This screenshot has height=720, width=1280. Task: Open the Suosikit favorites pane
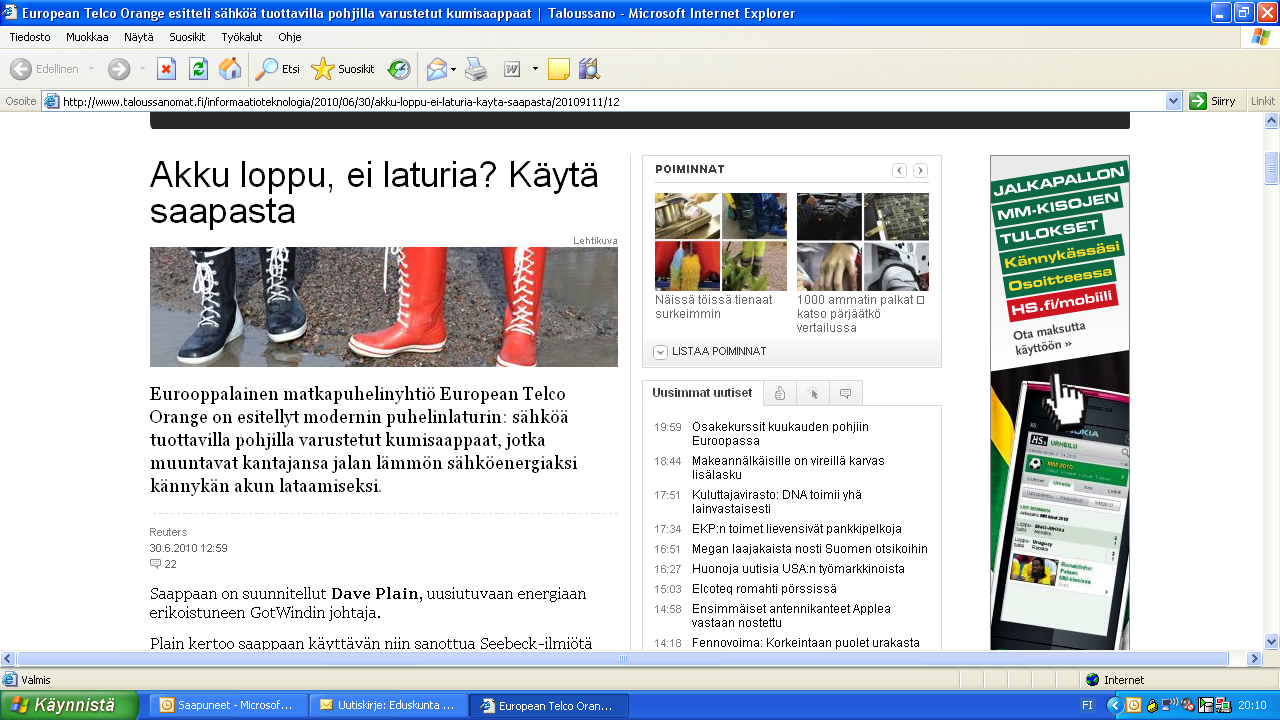point(343,69)
